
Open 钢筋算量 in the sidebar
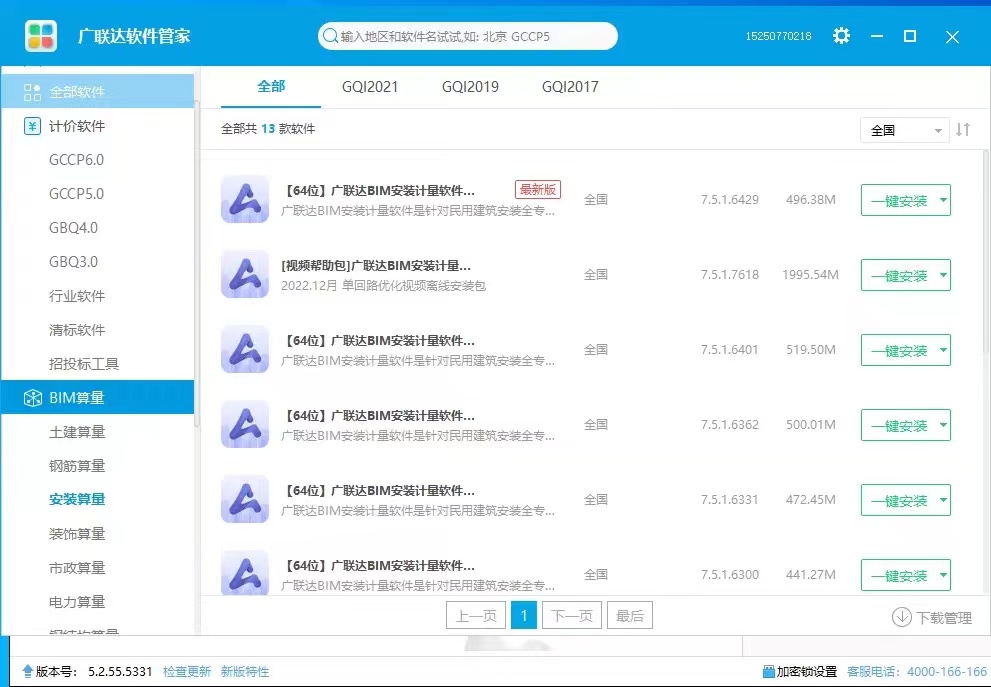77,466
